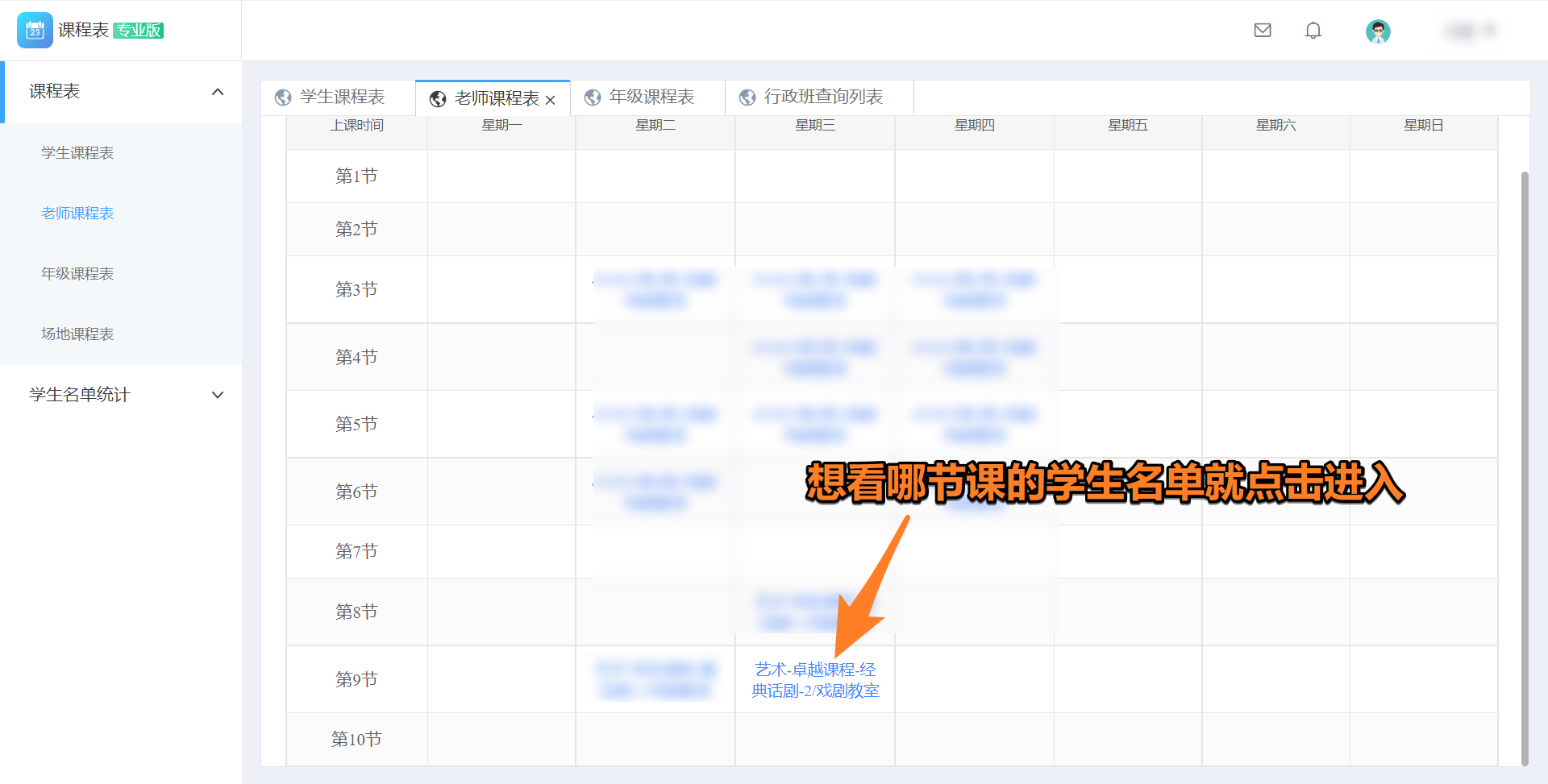The width and height of the screenshot is (1548, 784).
Task: Open the blurred 星期二 第6节 course
Action: (x=655, y=492)
